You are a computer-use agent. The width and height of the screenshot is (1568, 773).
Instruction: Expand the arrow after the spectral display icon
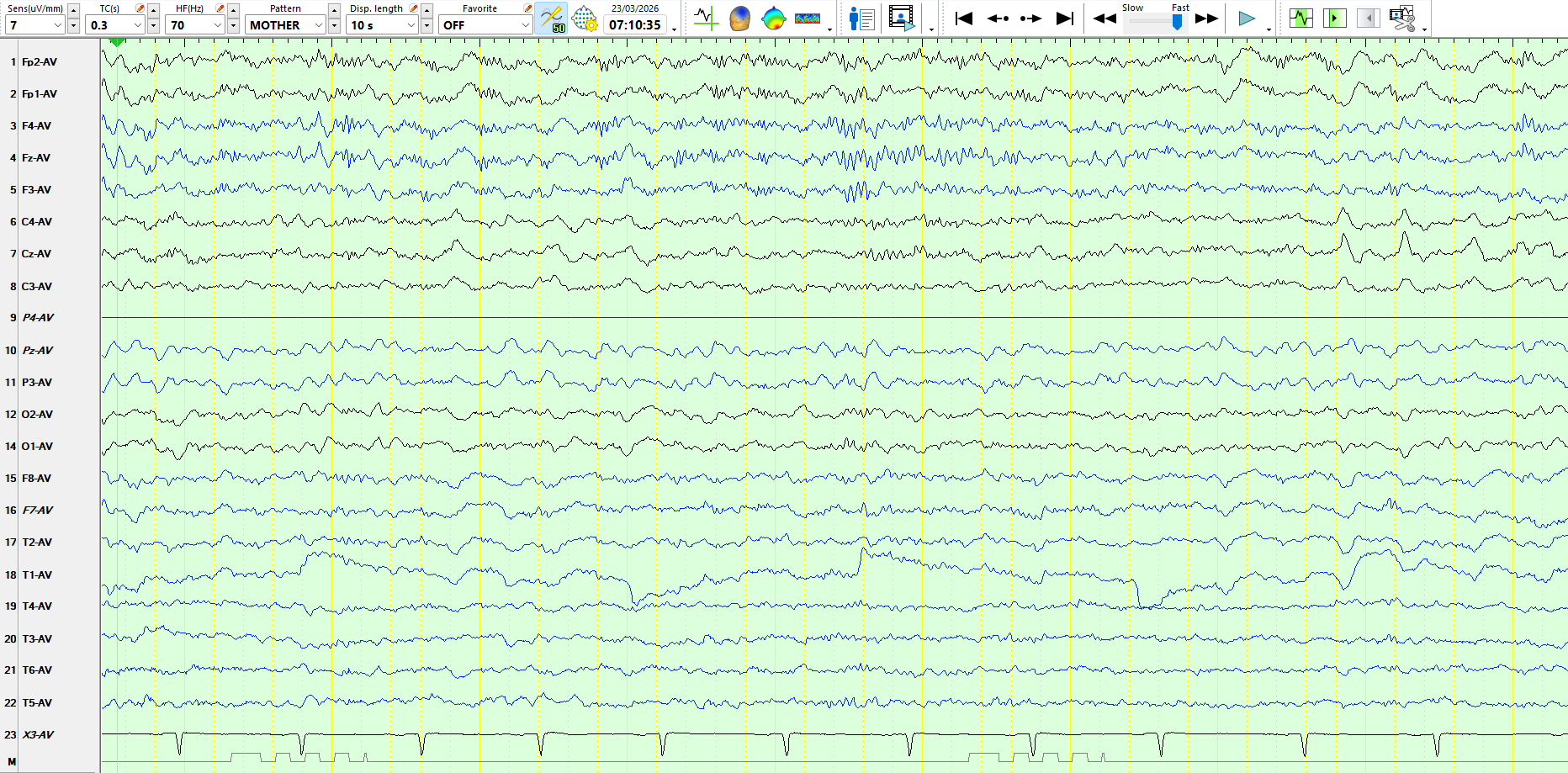pyautogui.click(x=830, y=29)
